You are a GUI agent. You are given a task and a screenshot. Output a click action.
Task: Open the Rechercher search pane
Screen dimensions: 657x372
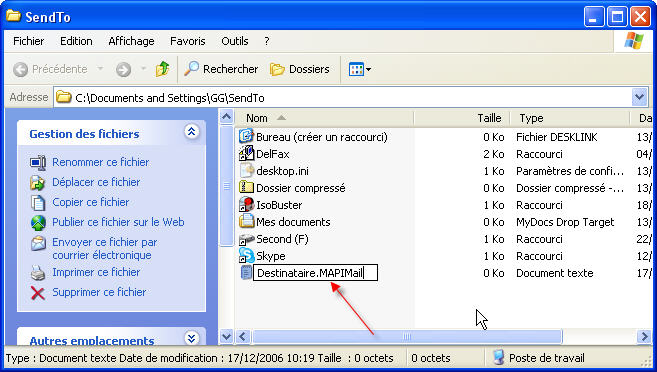(x=221, y=69)
